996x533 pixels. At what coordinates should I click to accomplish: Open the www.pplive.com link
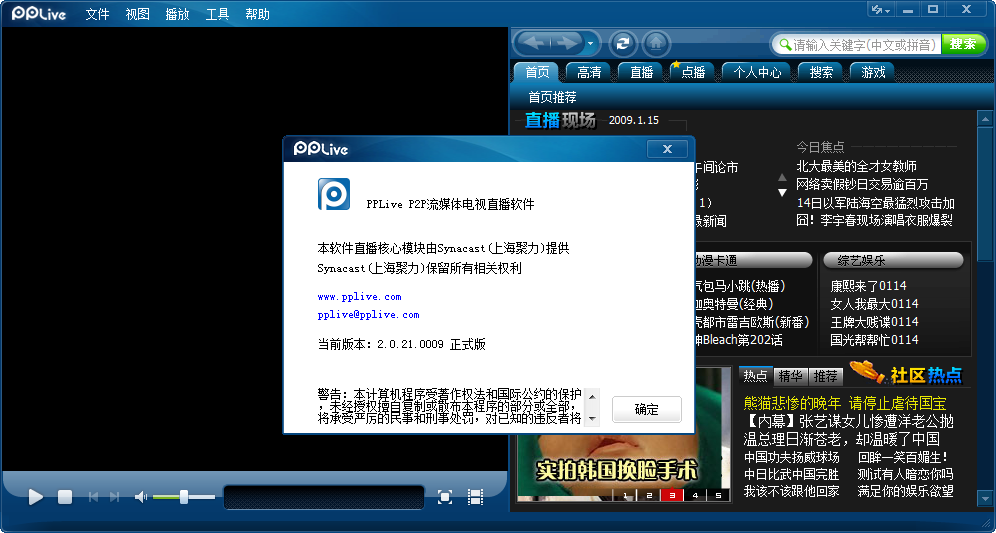360,297
